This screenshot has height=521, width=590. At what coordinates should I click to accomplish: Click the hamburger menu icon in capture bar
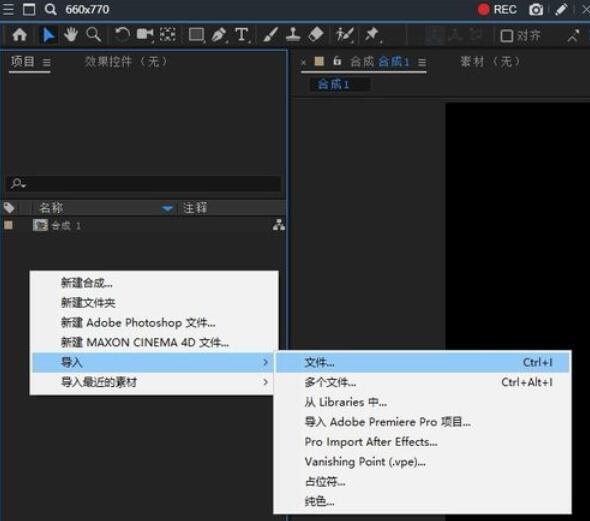pyautogui.click(x=8, y=9)
